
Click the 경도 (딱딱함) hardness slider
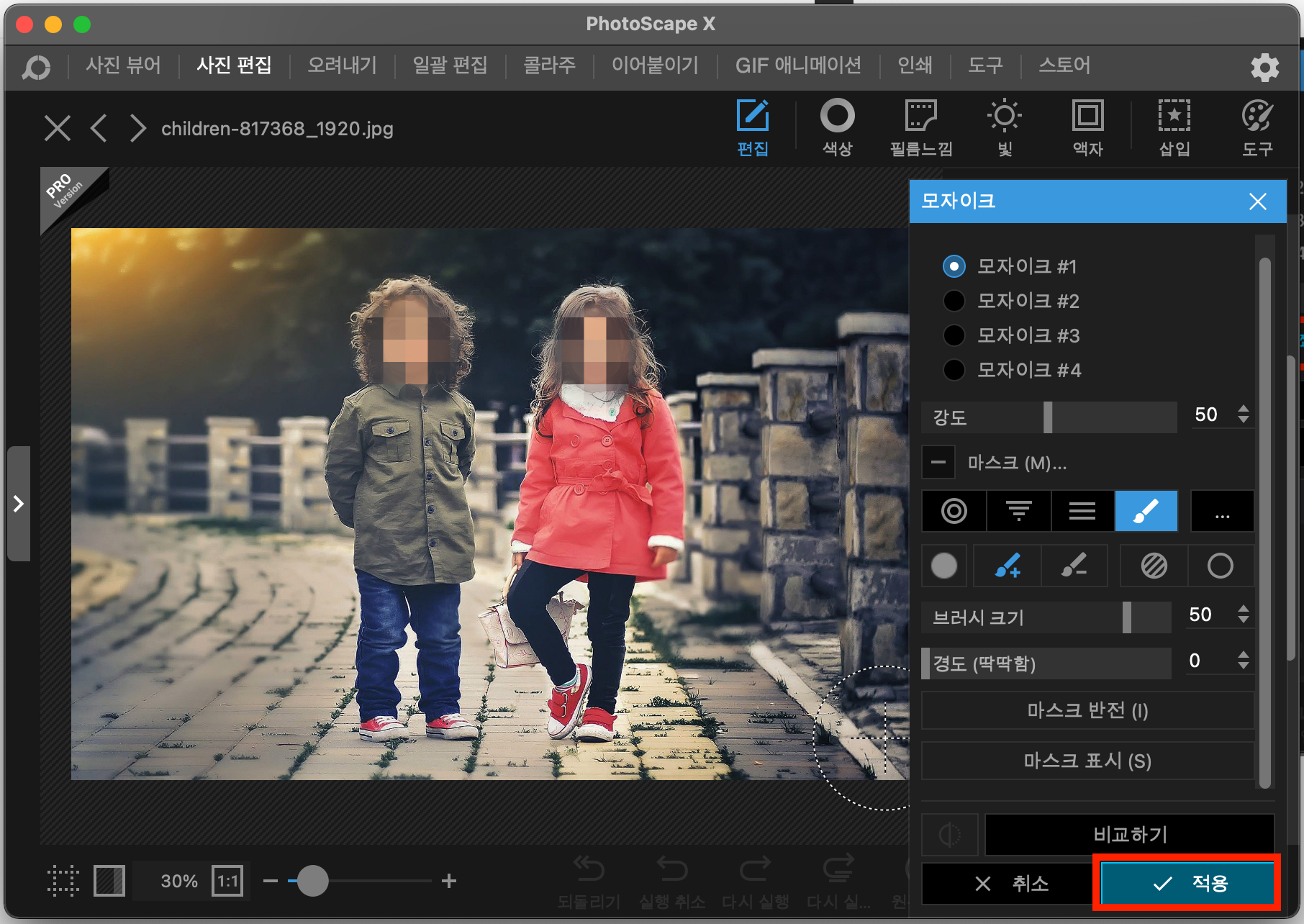pyautogui.click(x=1046, y=663)
